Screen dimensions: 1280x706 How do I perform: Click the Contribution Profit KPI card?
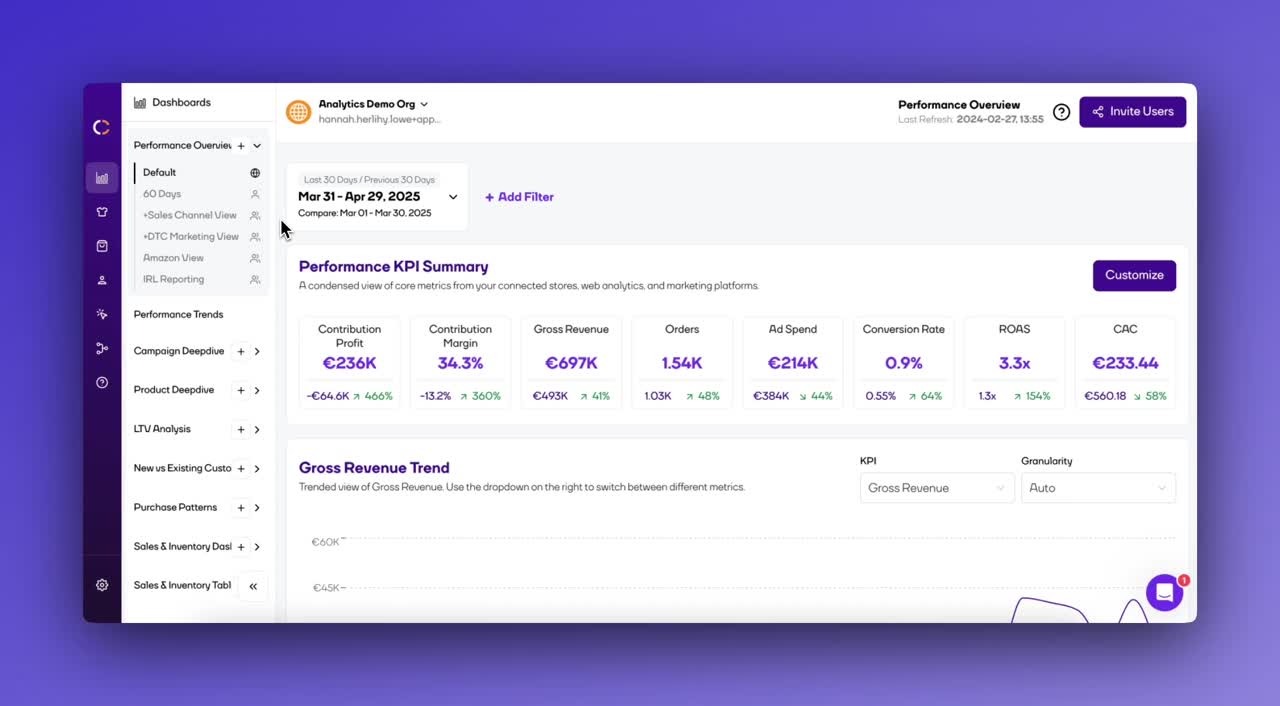point(349,362)
